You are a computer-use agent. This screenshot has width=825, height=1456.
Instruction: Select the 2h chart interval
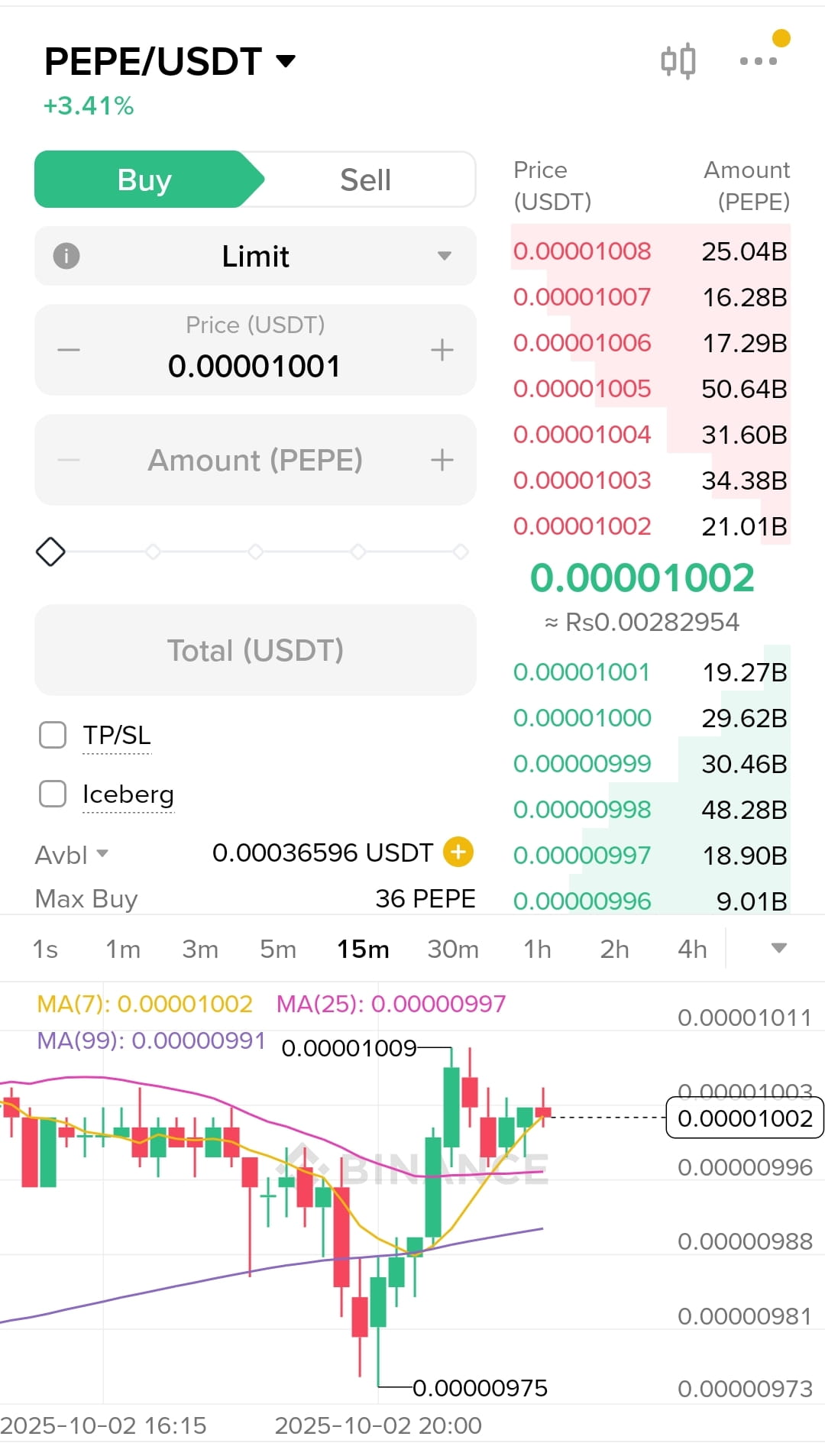coord(614,949)
